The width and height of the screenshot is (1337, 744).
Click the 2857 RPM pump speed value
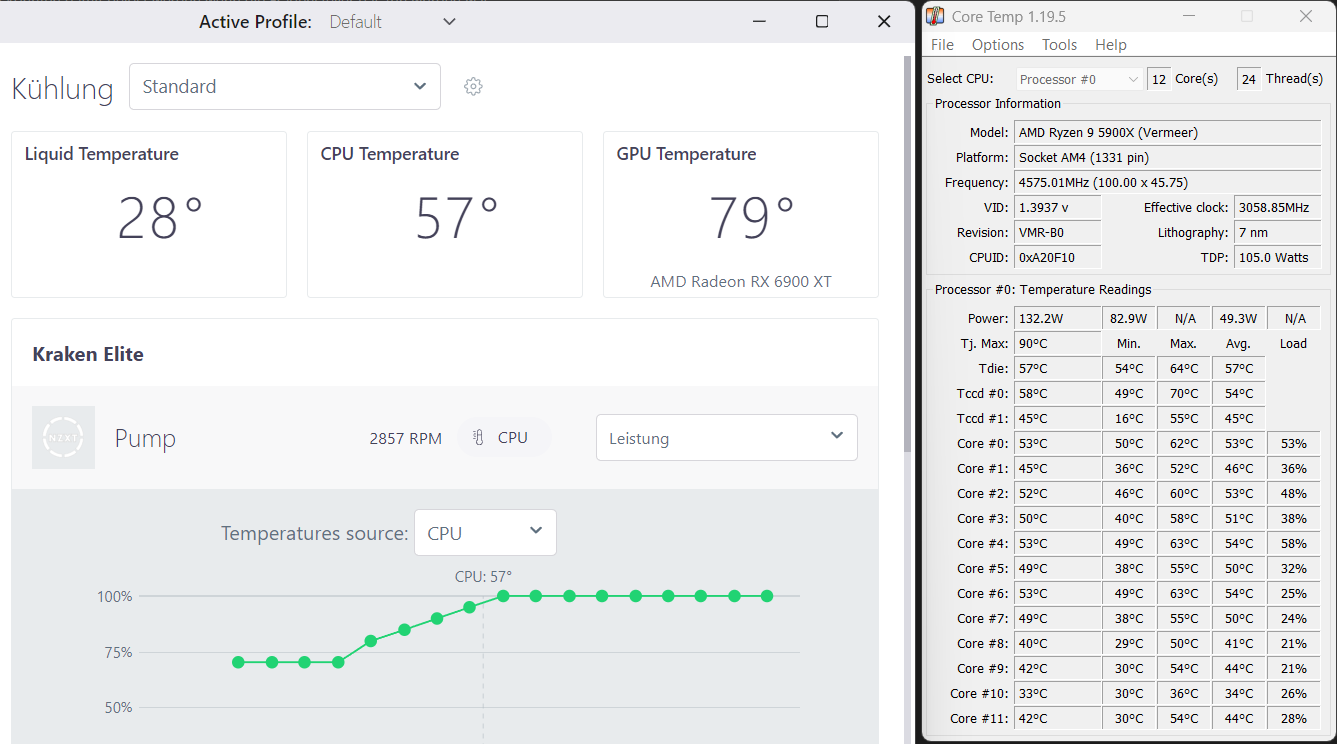[x=405, y=438]
